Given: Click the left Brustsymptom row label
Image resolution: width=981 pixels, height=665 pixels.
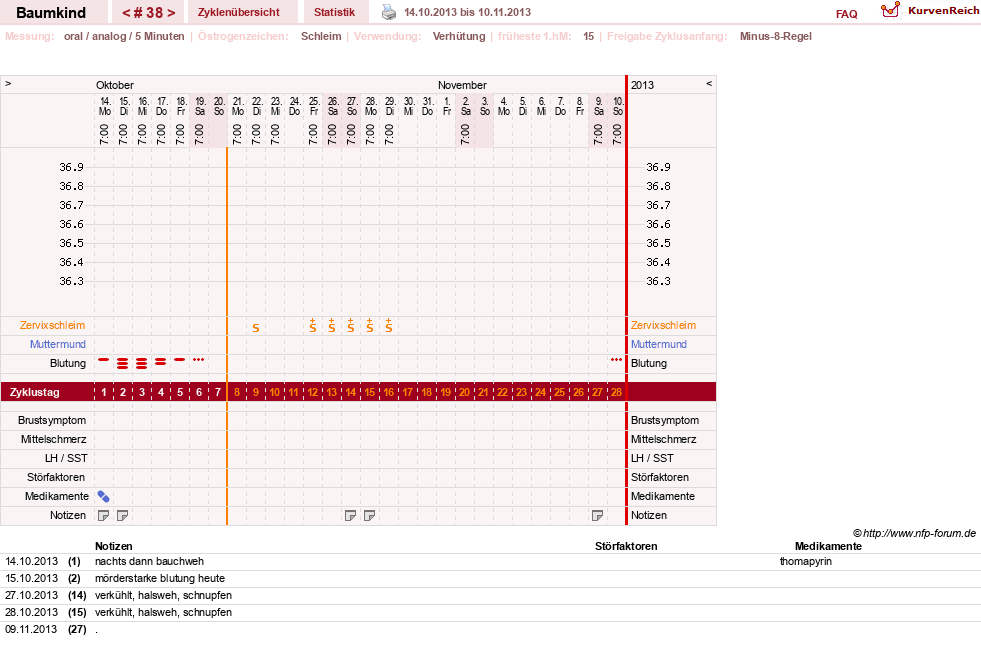Looking at the screenshot, I should [52, 420].
